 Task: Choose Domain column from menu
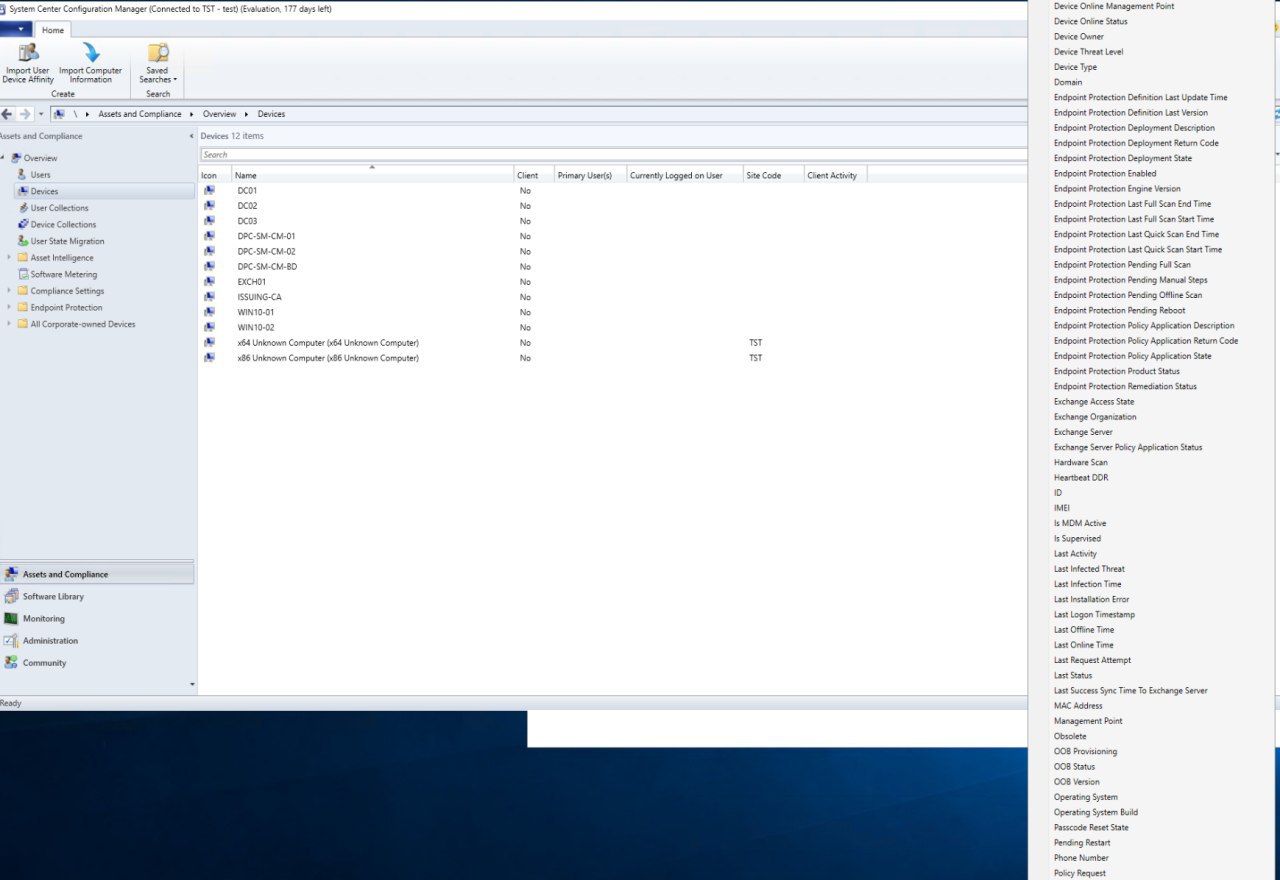(1068, 82)
